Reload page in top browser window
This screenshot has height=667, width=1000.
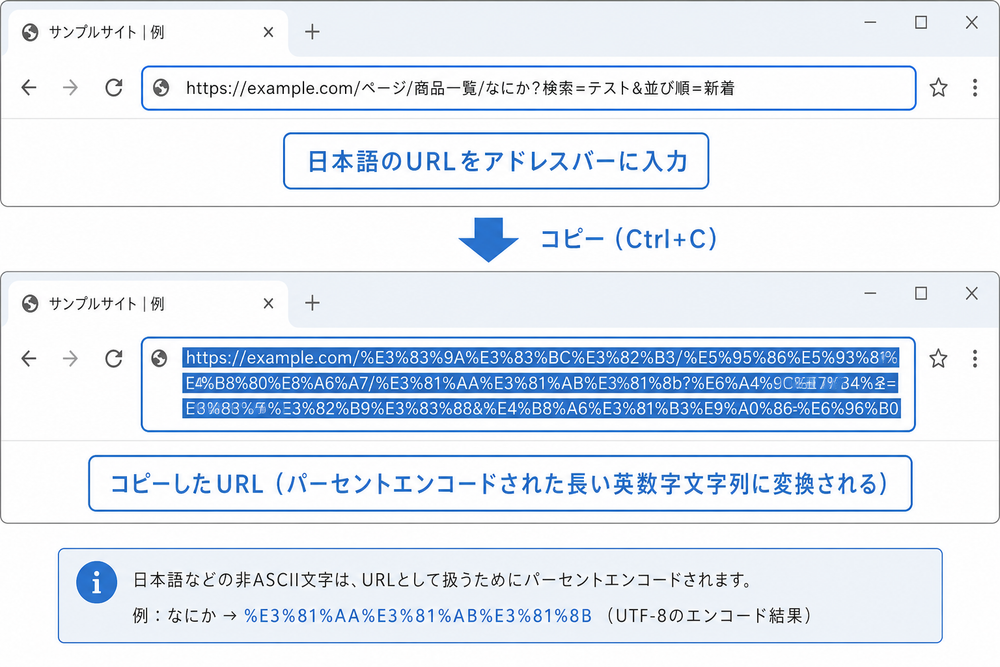(114, 87)
